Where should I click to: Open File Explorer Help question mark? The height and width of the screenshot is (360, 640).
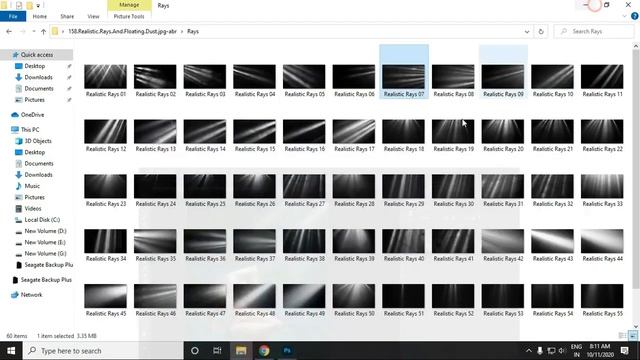coord(635,16)
